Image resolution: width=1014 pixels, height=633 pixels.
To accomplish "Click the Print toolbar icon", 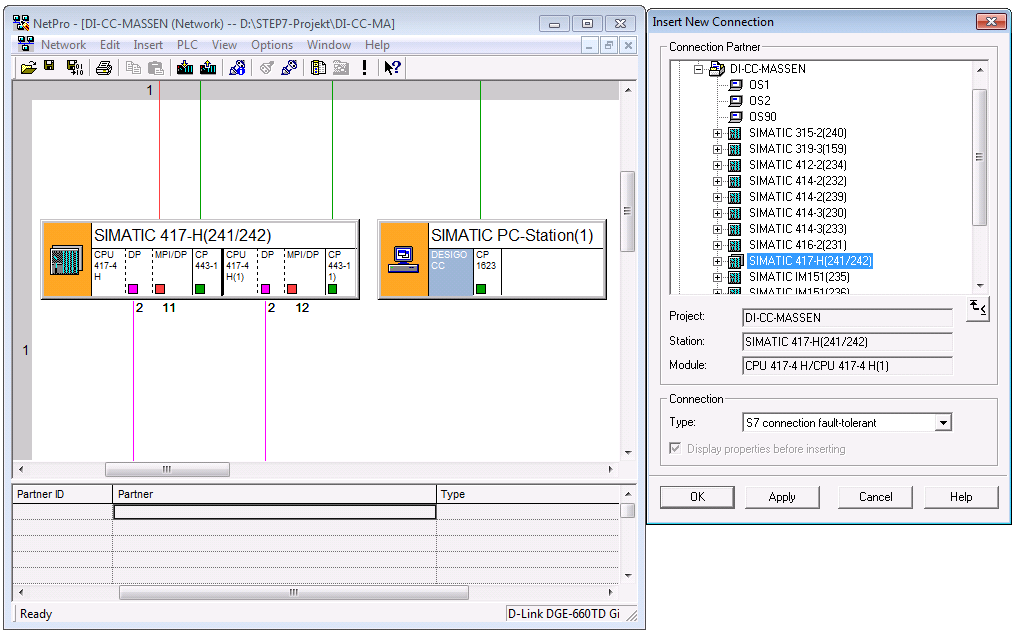I will (104, 68).
